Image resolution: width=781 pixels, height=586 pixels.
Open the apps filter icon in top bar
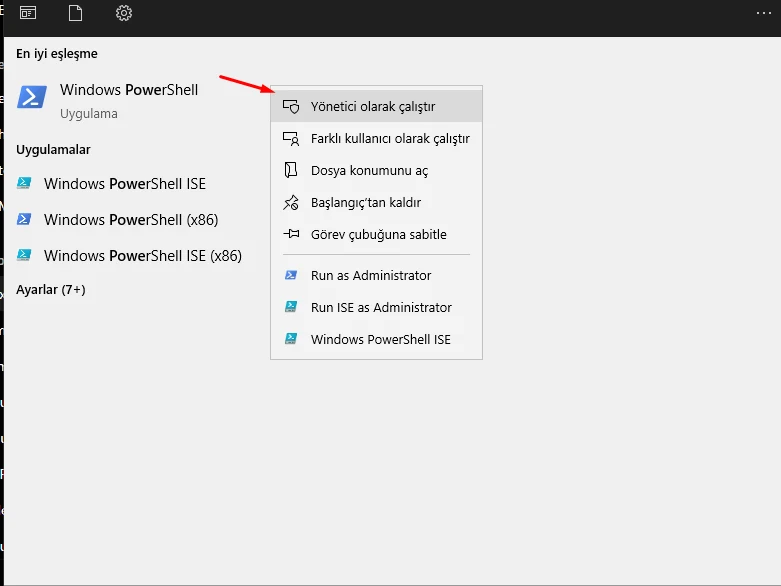coord(28,13)
